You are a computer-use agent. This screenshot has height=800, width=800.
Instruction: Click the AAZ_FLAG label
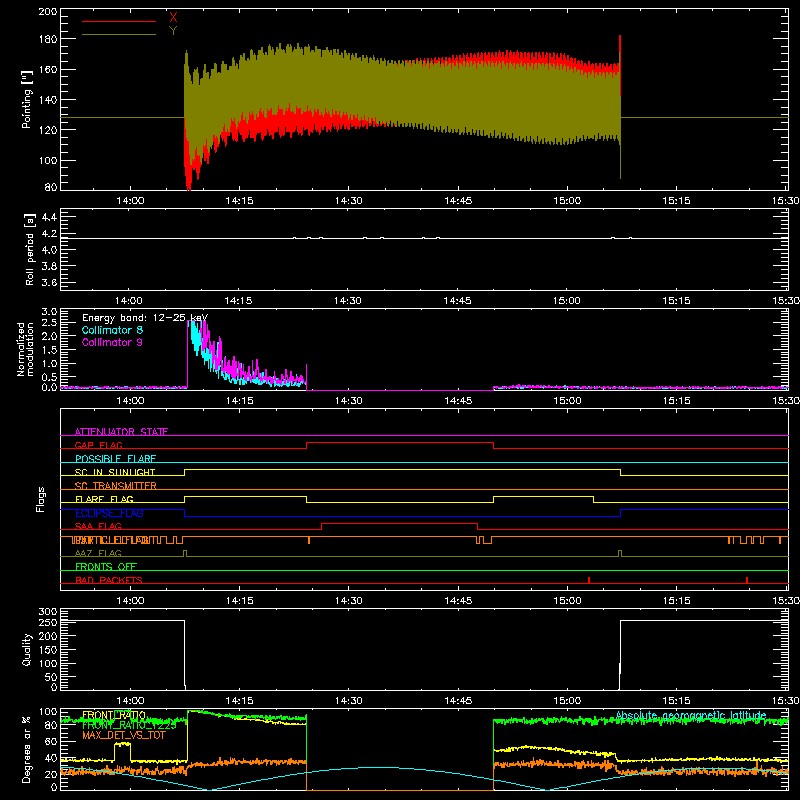[98, 553]
